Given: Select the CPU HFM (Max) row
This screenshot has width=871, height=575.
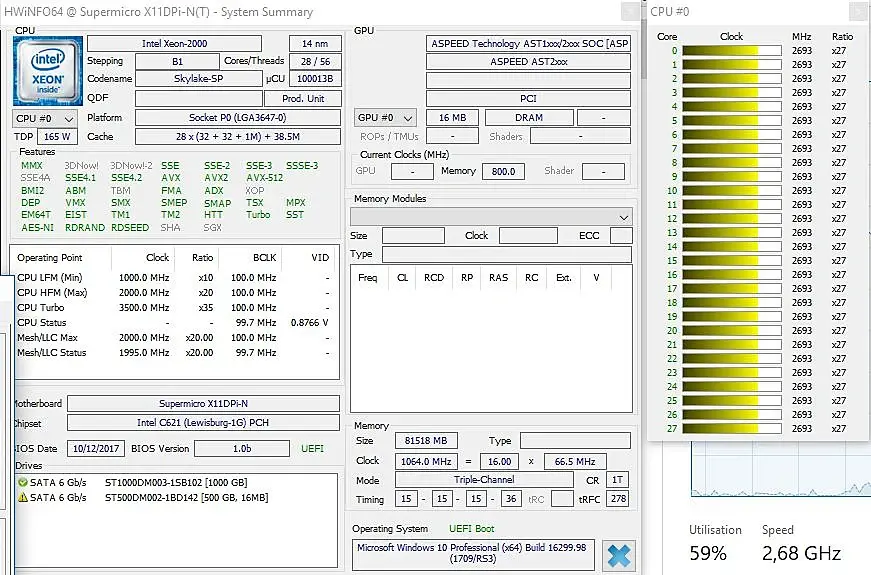Looking at the screenshot, I should [176, 293].
